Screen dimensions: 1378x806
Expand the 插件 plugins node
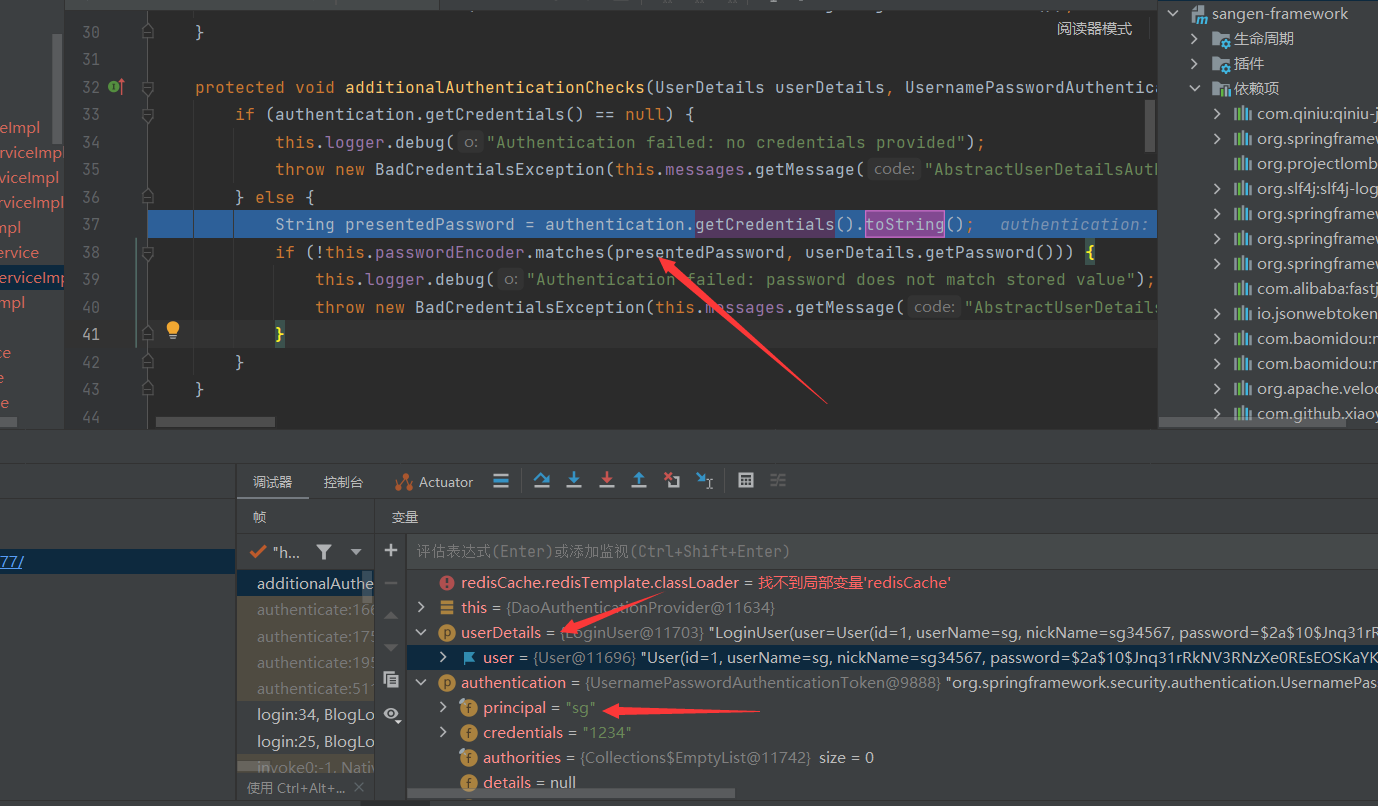tap(1194, 63)
